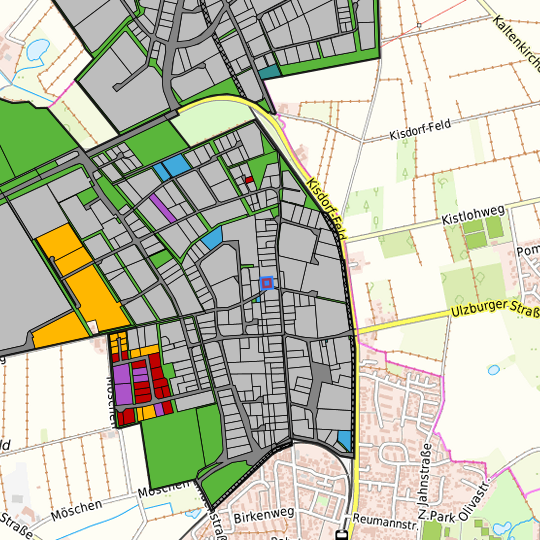
Task: Click the small square marker on pink line
Action: coord(419,25)
